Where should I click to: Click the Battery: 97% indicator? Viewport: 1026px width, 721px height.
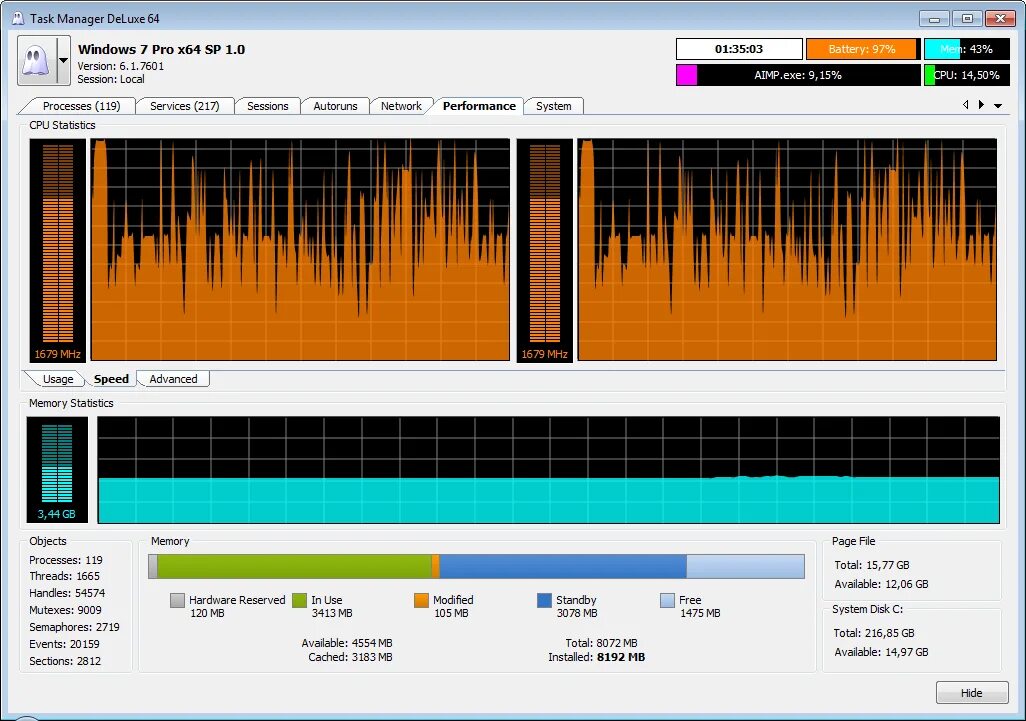pos(862,49)
